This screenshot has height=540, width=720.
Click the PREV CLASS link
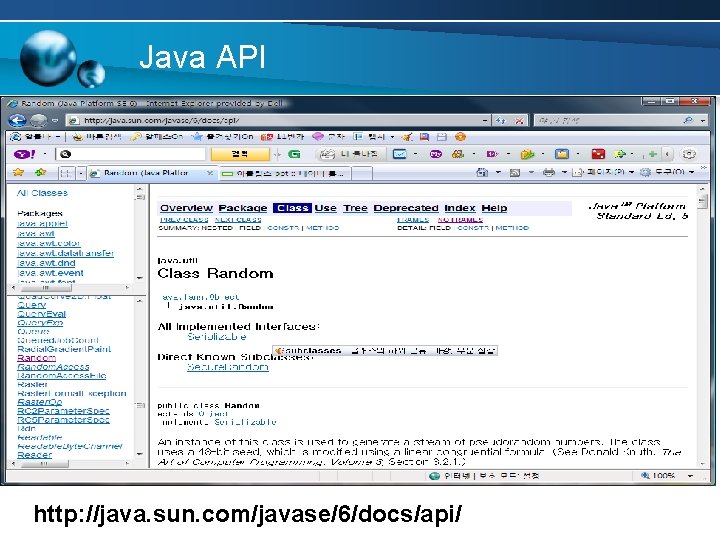point(184,220)
